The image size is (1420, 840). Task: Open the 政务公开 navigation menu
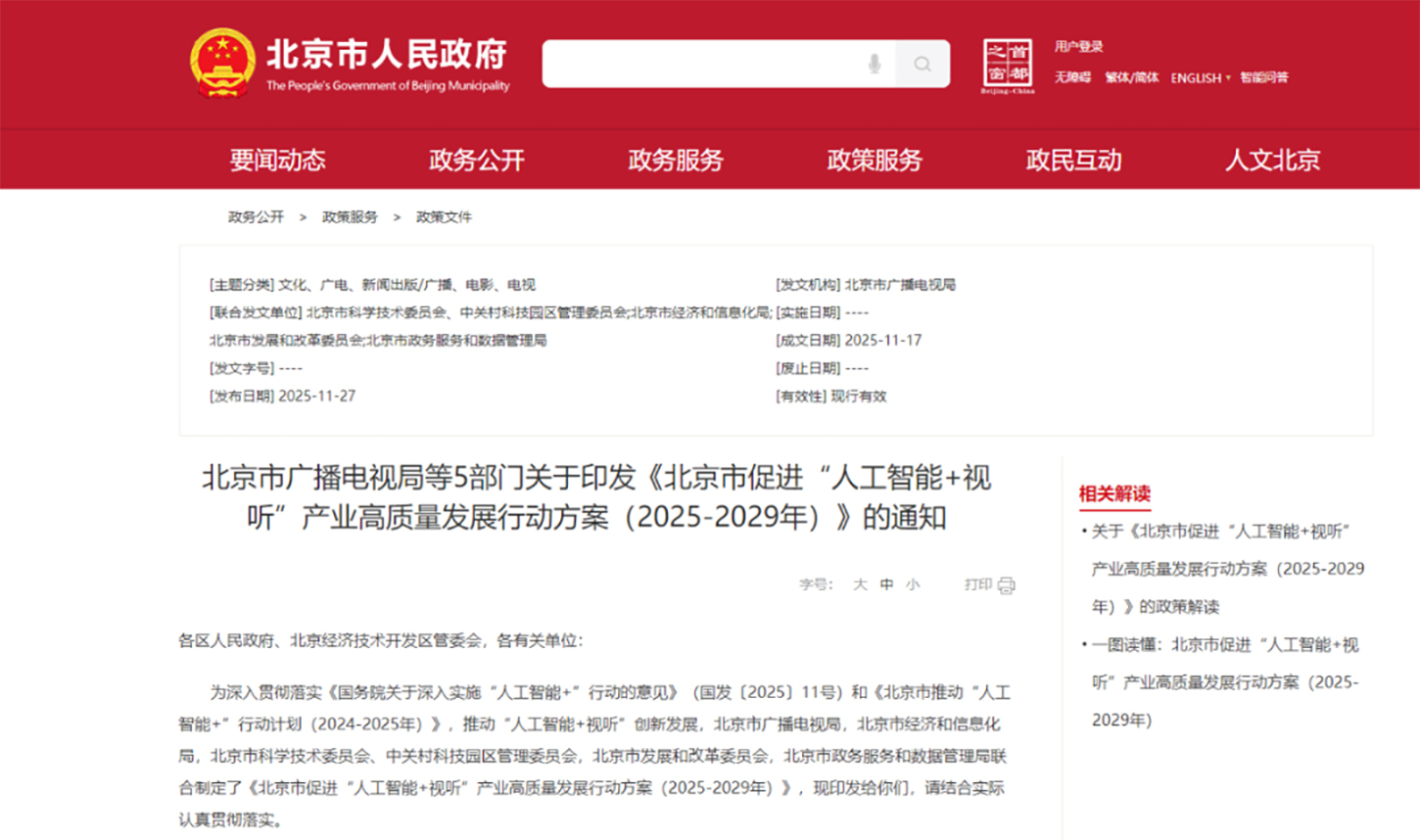[477, 161]
